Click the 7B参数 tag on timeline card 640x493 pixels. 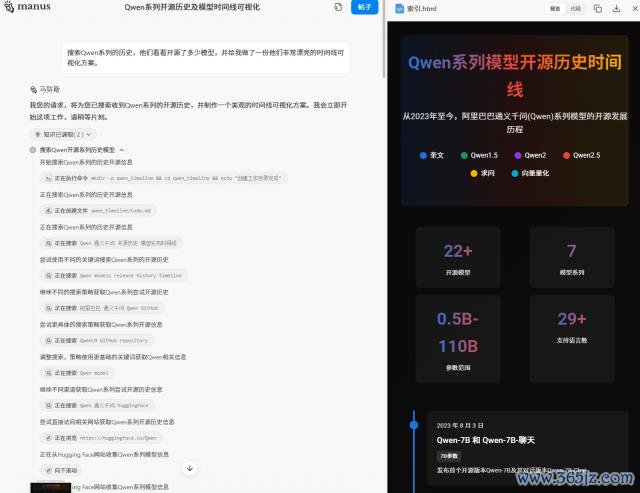[x=449, y=456]
